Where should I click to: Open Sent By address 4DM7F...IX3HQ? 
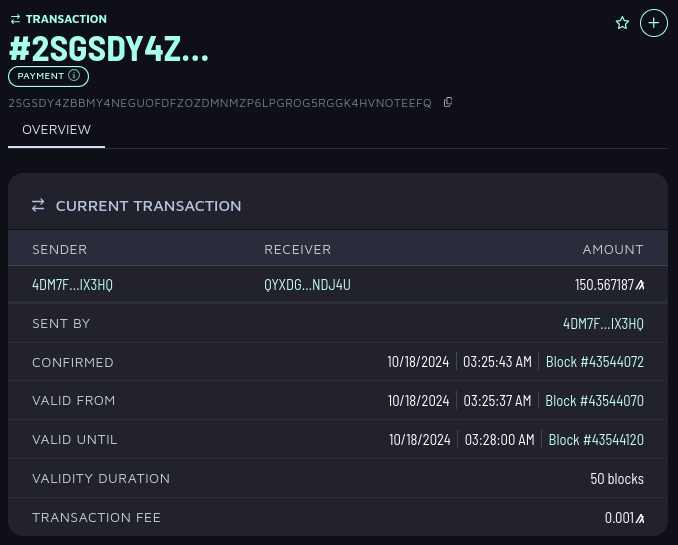pos(603,324)
